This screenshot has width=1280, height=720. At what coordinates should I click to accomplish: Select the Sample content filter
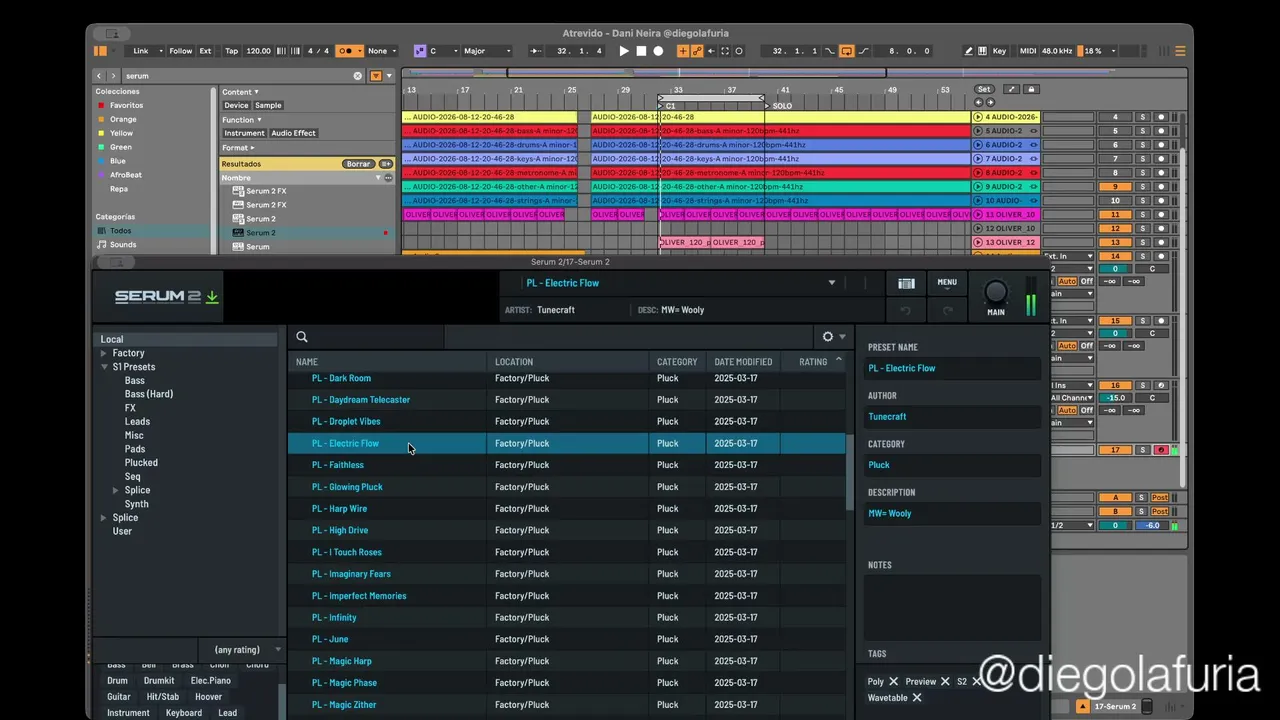268,105
